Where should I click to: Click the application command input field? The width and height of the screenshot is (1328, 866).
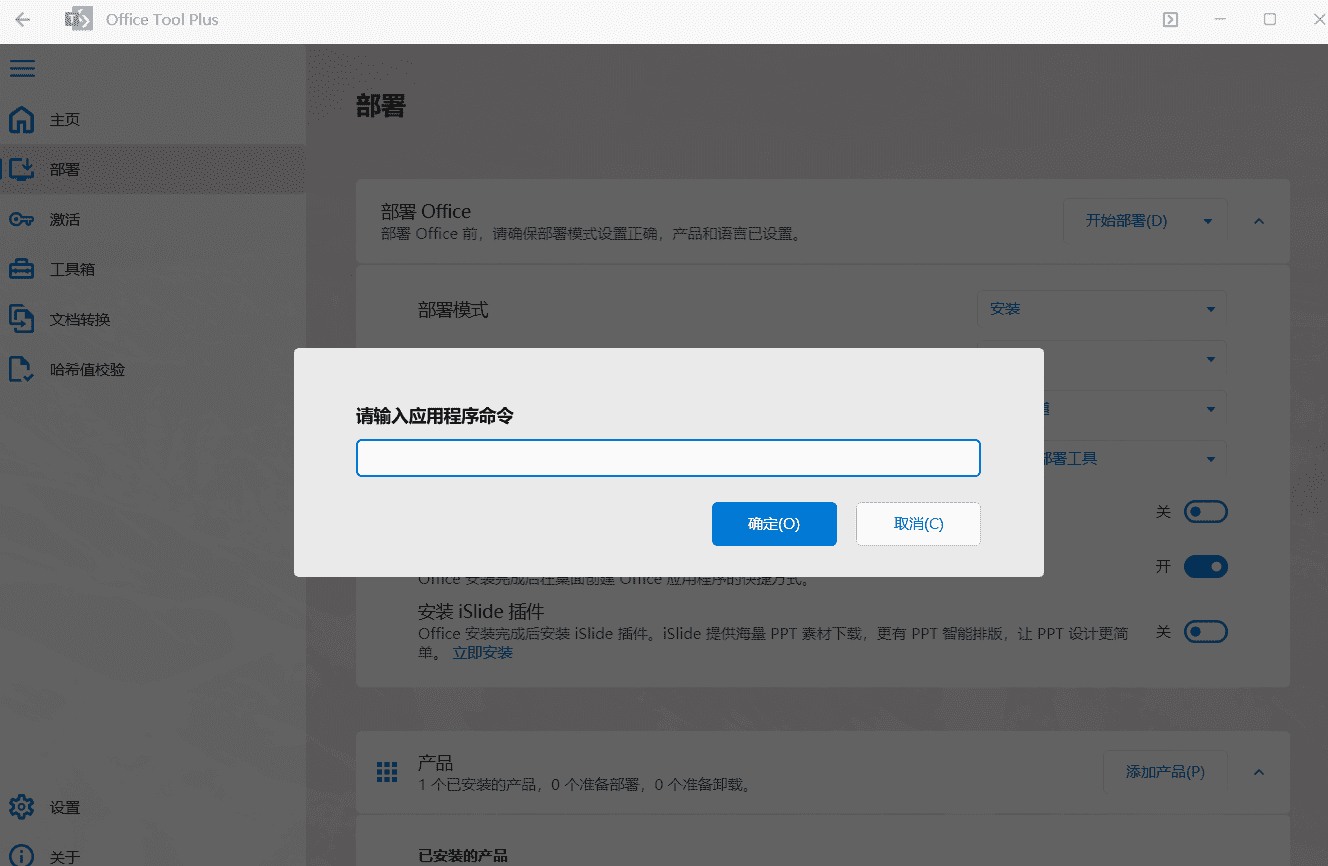click(668, 457)
